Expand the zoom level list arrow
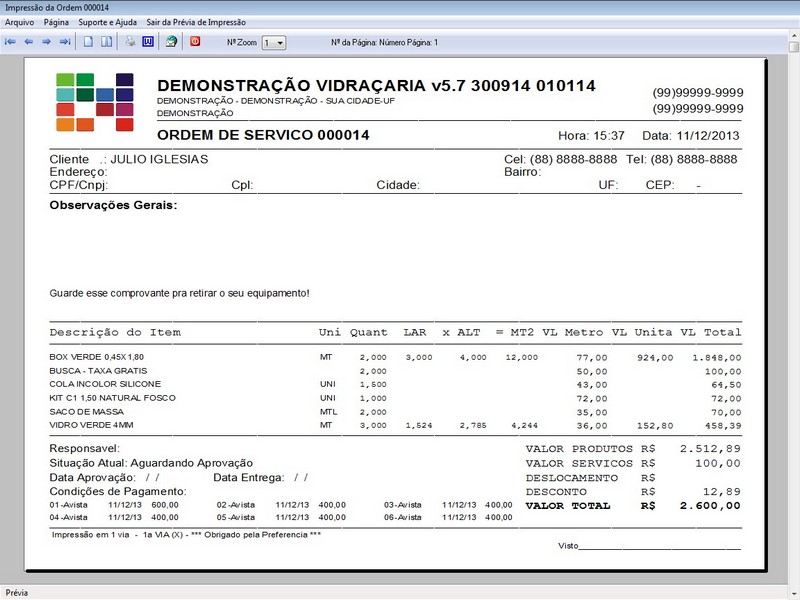 click(281, 41)
